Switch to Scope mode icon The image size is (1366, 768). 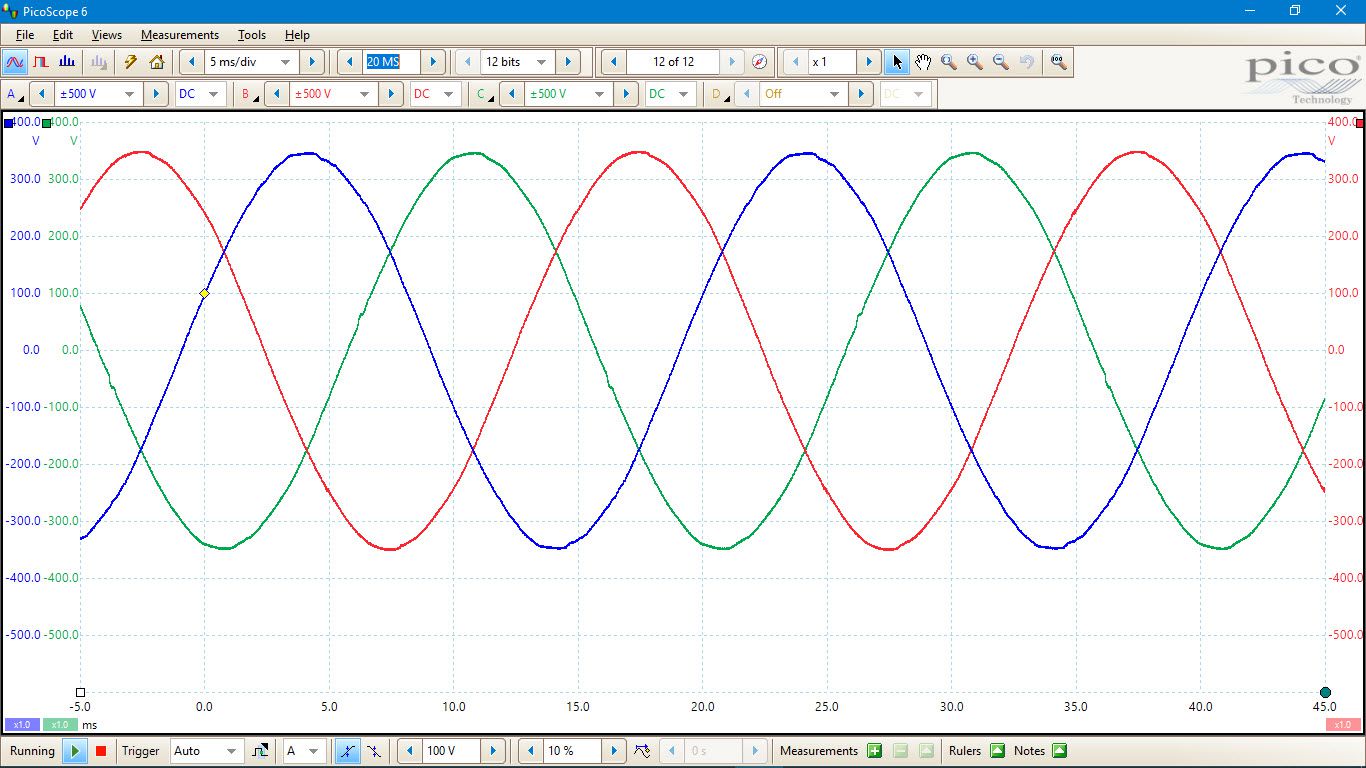pos(15,62)
